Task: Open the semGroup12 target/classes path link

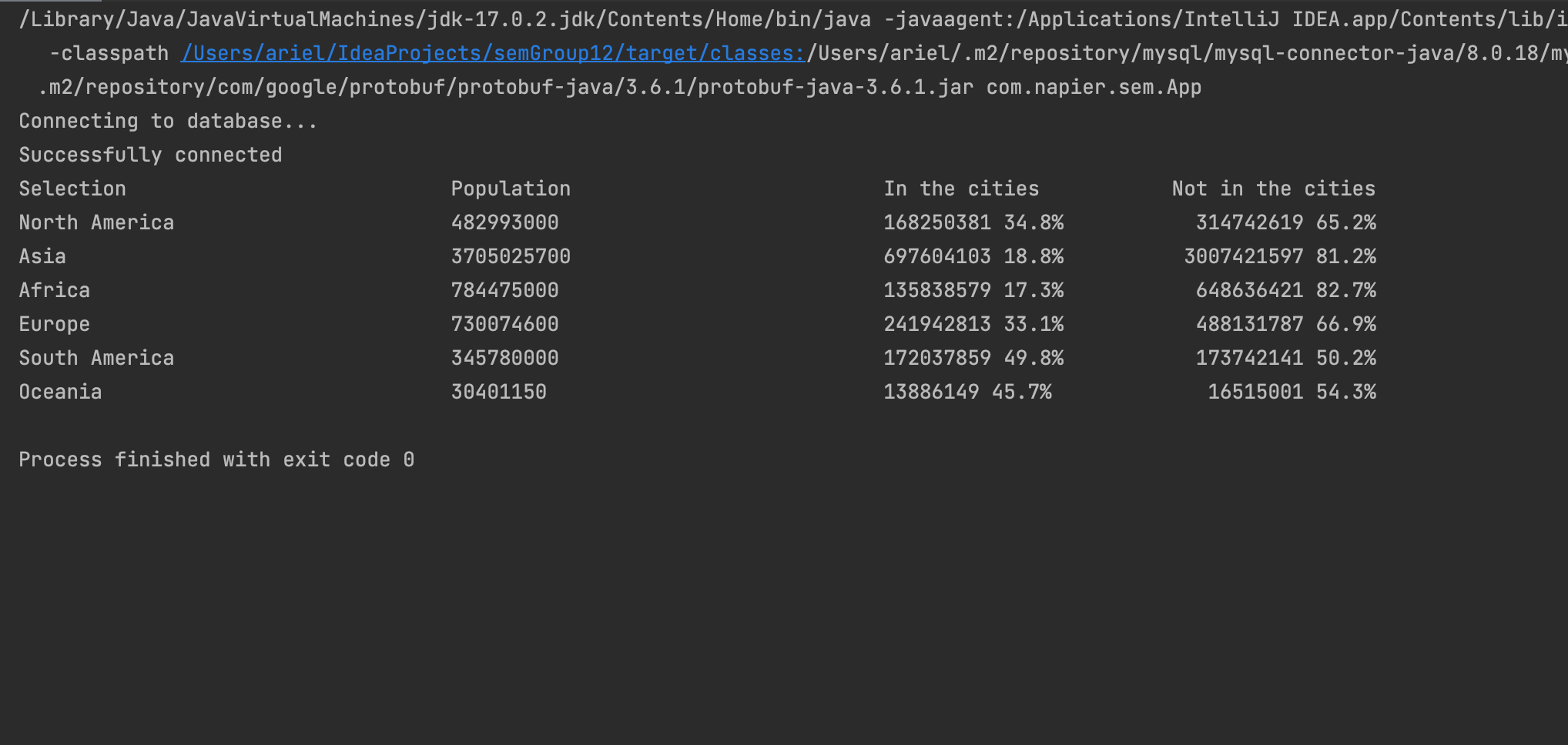Action: [x=493, y=53]
